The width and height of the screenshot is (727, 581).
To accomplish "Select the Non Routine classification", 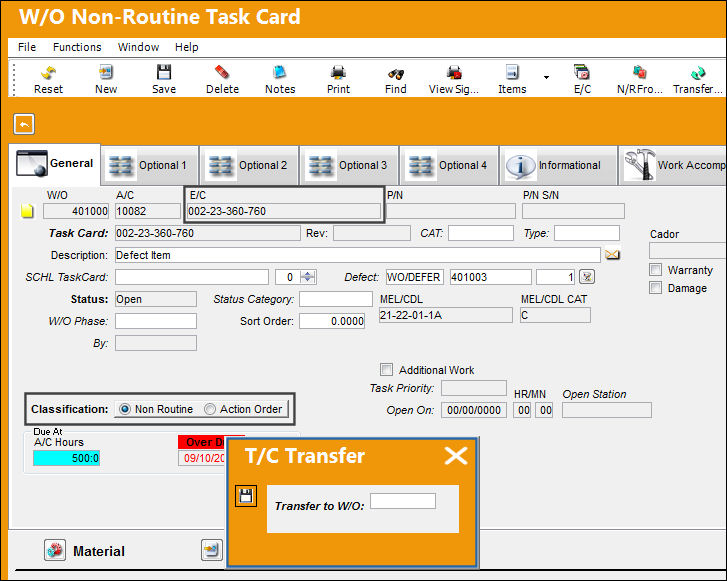I will coord(125,409).
